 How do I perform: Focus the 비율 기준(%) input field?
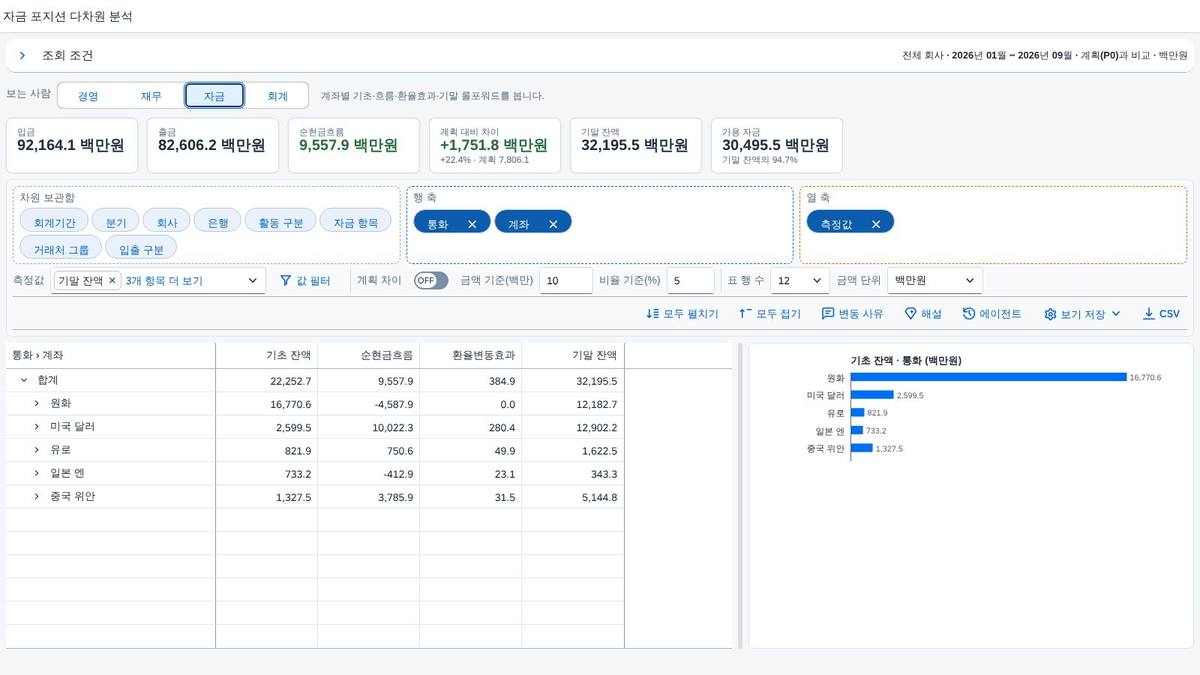click(x=691, y=281)
